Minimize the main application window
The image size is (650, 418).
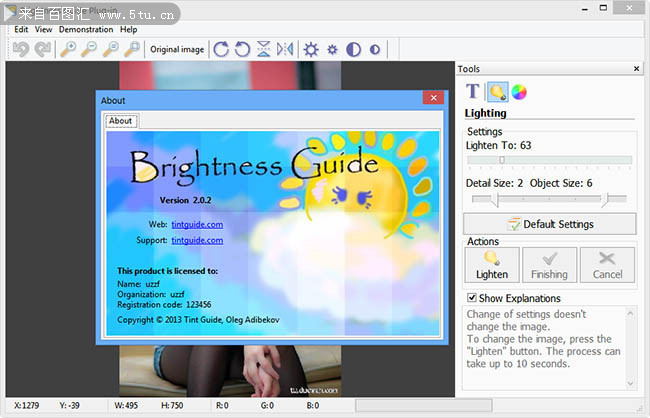tap(585, 9)
